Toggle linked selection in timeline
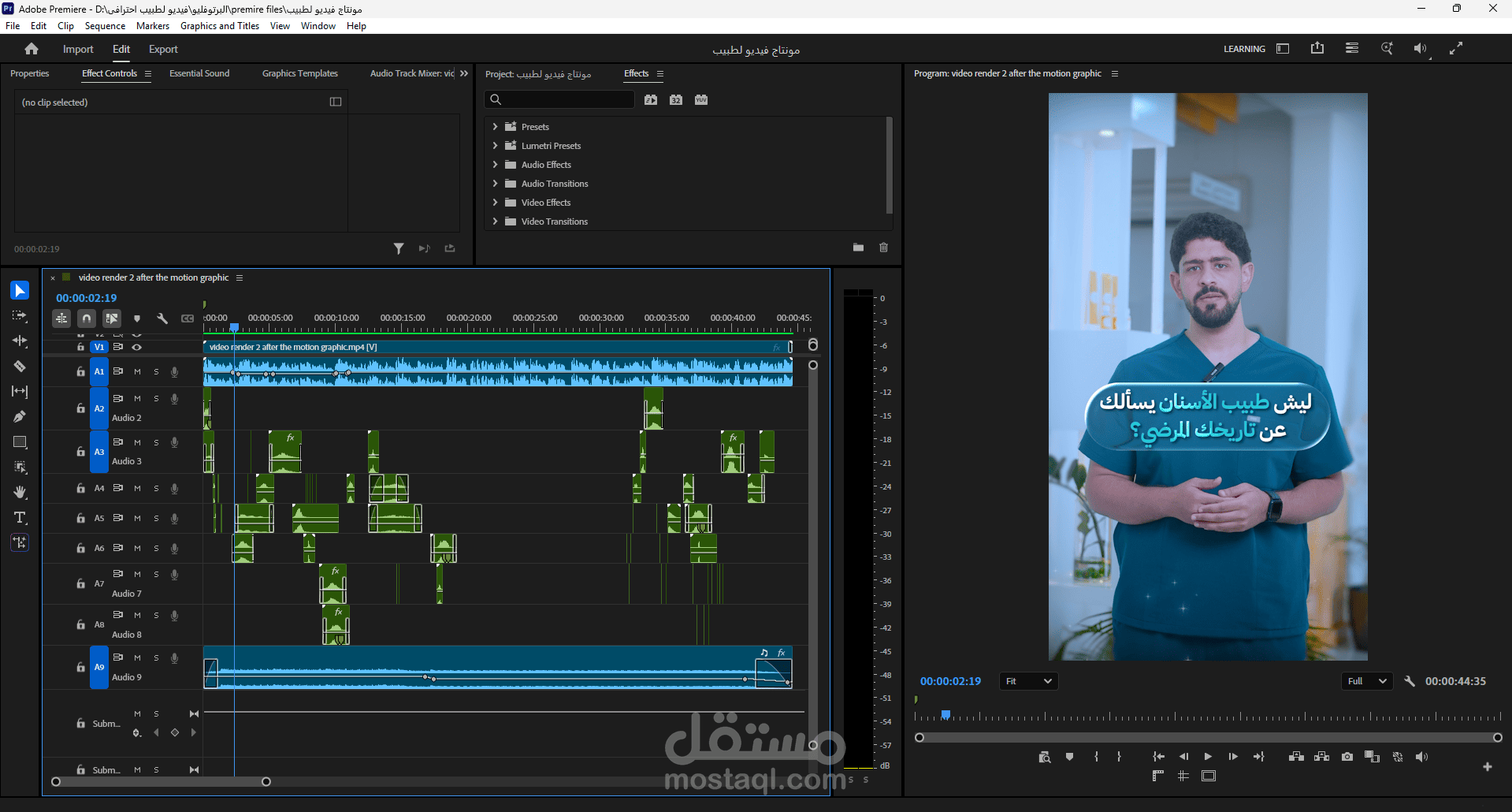1512x812 pixels. coord(112,318)
